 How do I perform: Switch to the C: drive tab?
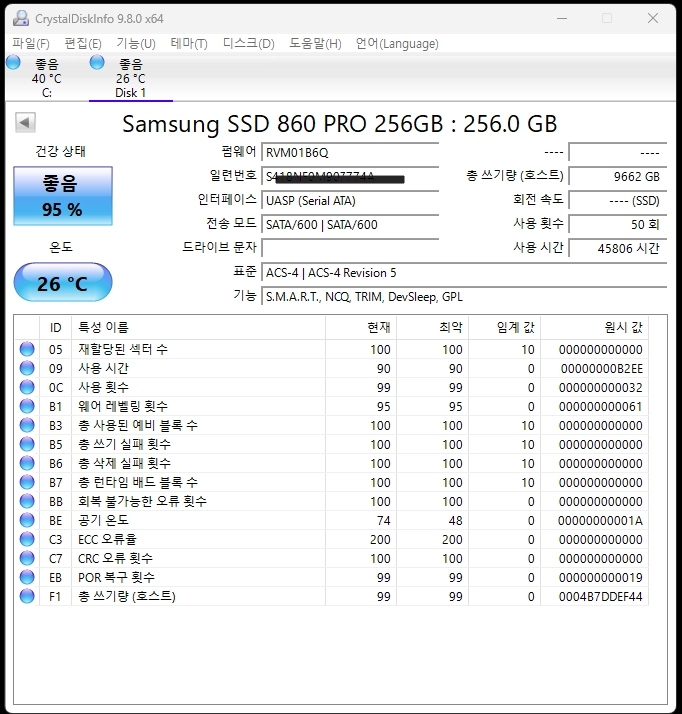(x=46, y=78)
